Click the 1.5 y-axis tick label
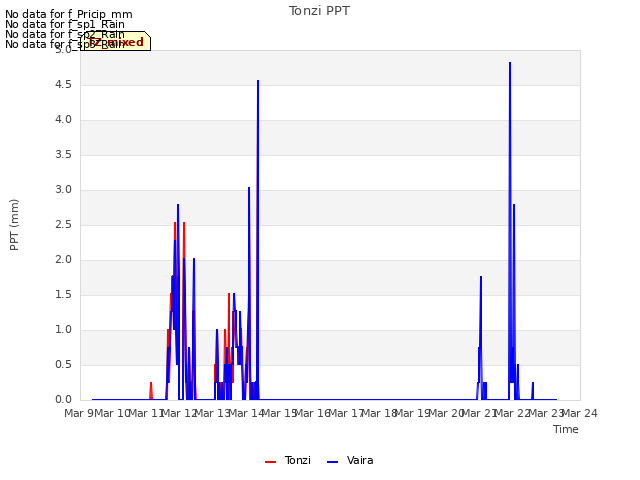 coord(63,295)
